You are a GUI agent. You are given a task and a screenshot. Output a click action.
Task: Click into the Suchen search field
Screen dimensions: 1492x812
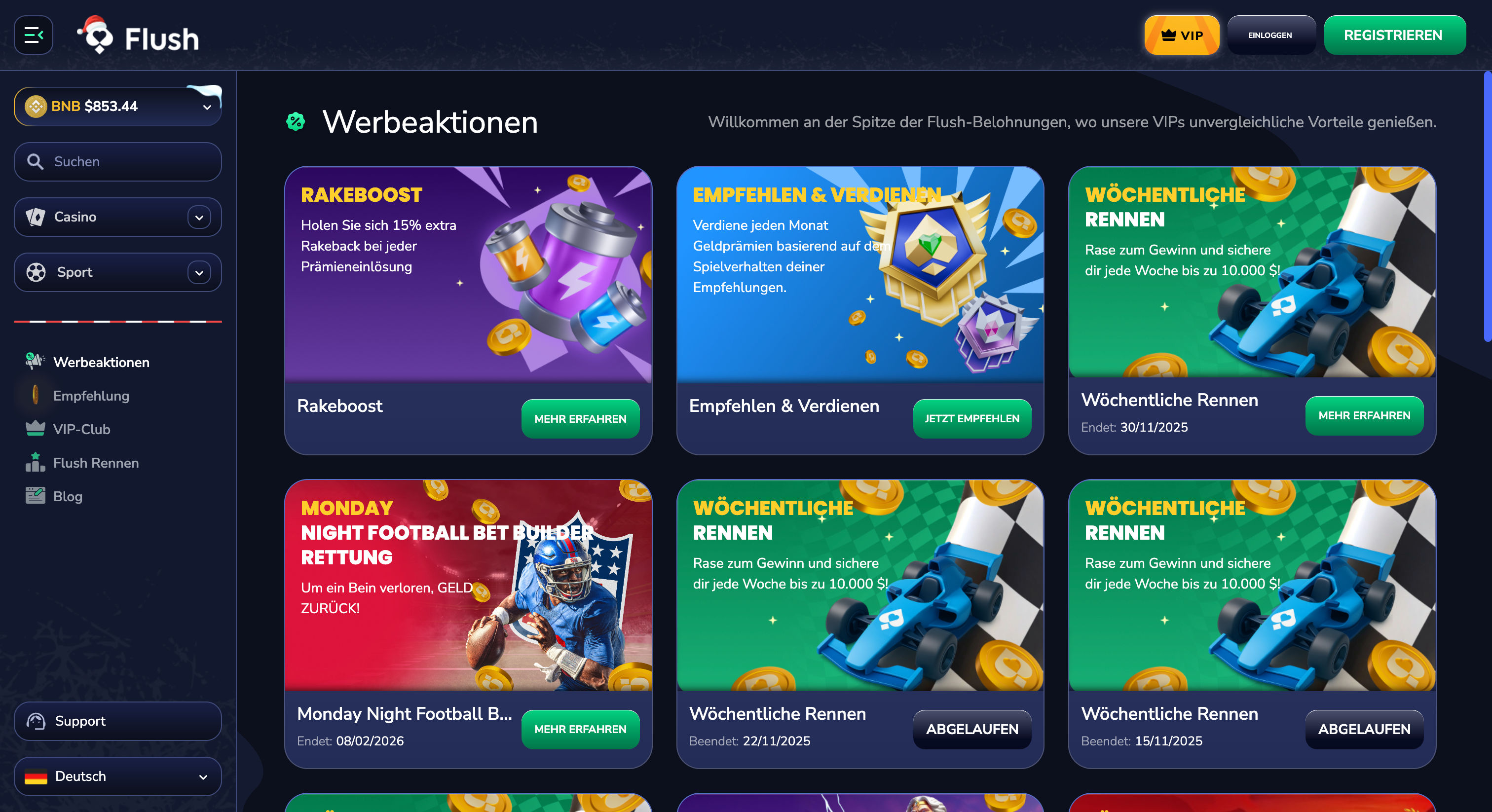point(117,162)
